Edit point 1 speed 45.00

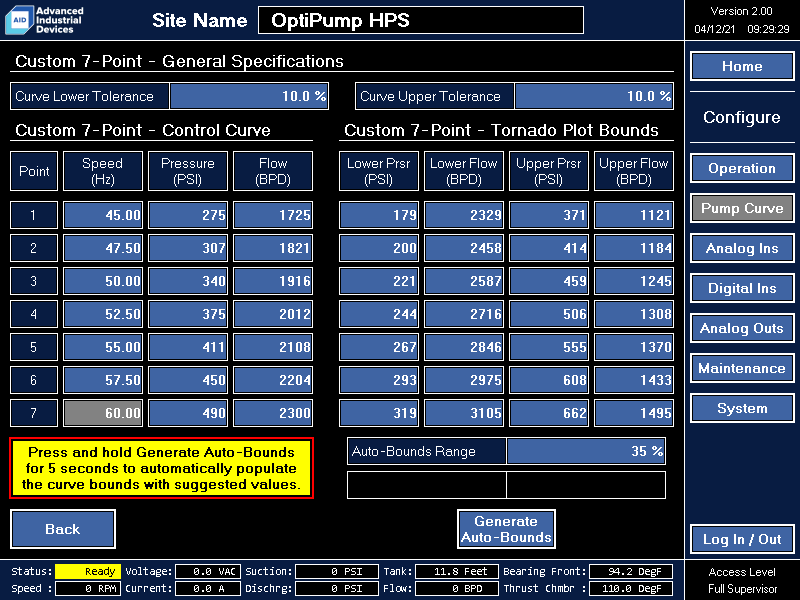[103, 215]
